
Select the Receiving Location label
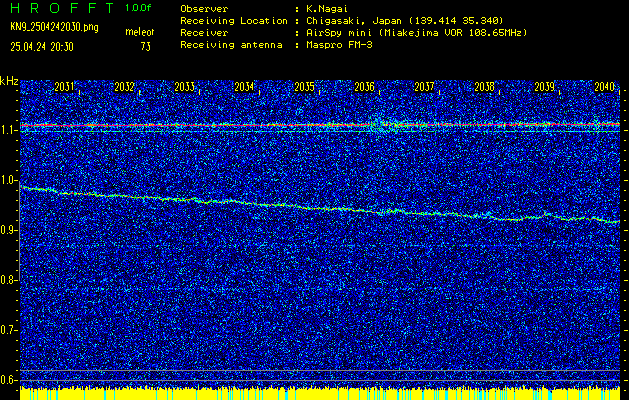pos(234,21)
